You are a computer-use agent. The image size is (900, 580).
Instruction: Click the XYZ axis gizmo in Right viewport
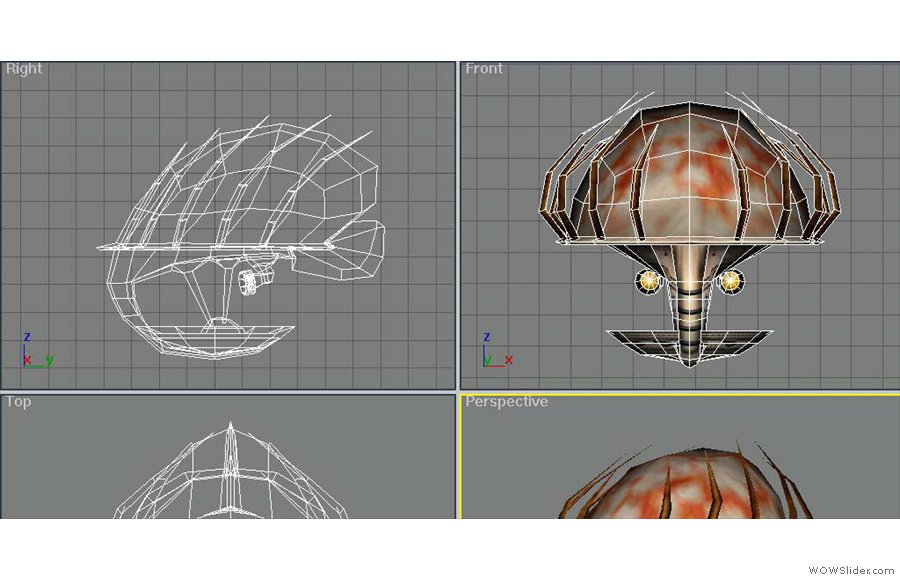[x=38, y=350]
